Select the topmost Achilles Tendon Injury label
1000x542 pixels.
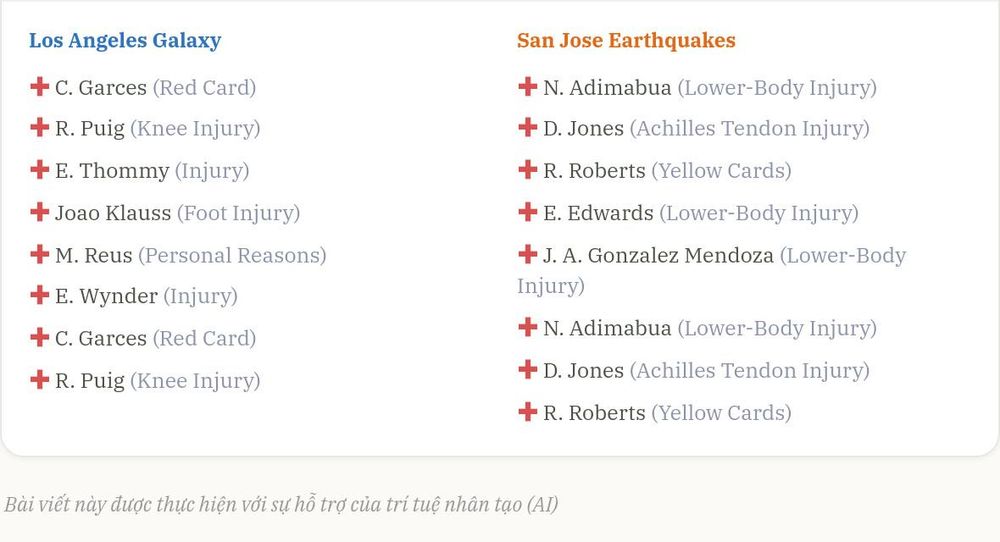pos(750,129)
